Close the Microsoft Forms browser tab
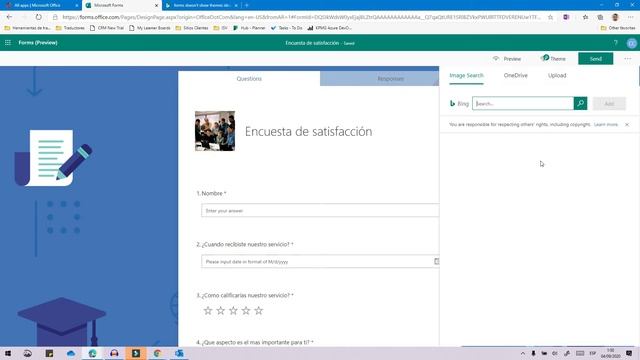Viewport: 640px width, 360px height. pyautogui.click(x=156, y=5)
